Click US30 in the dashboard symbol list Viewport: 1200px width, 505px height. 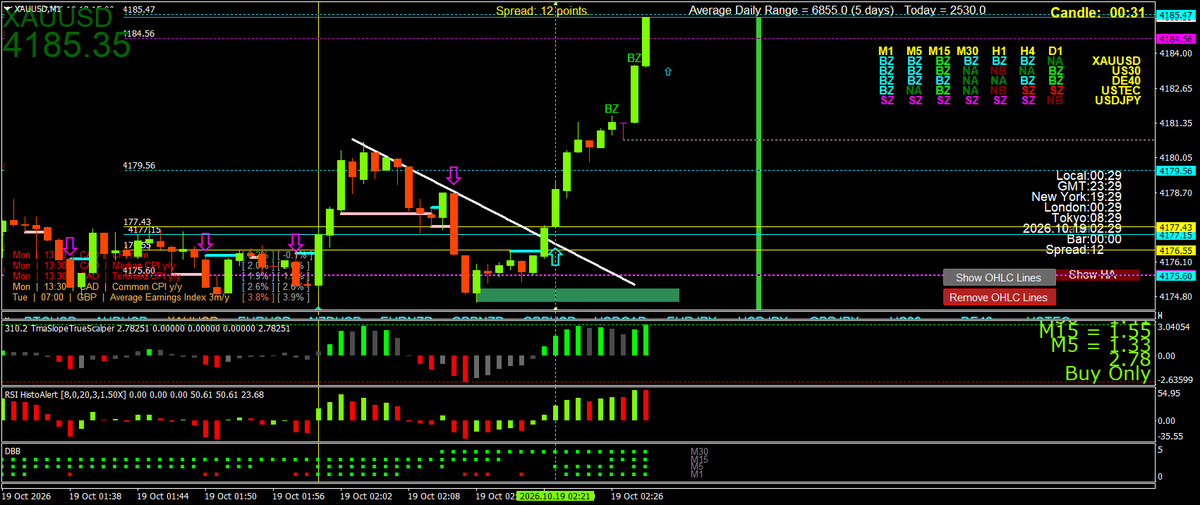1127,71
